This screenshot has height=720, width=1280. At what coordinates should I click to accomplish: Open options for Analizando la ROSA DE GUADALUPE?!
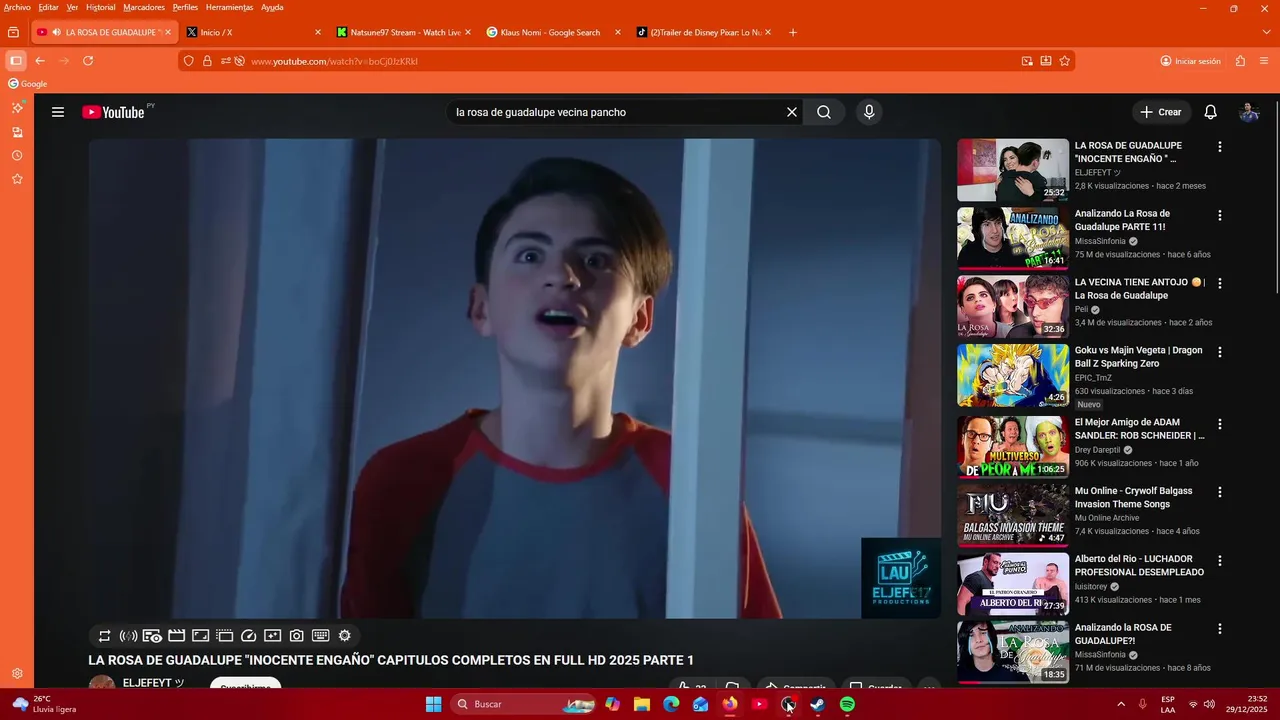tap(1219, 629)
